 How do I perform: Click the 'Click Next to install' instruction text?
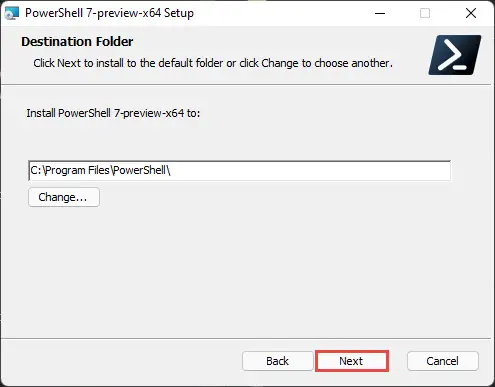point(213,63)
